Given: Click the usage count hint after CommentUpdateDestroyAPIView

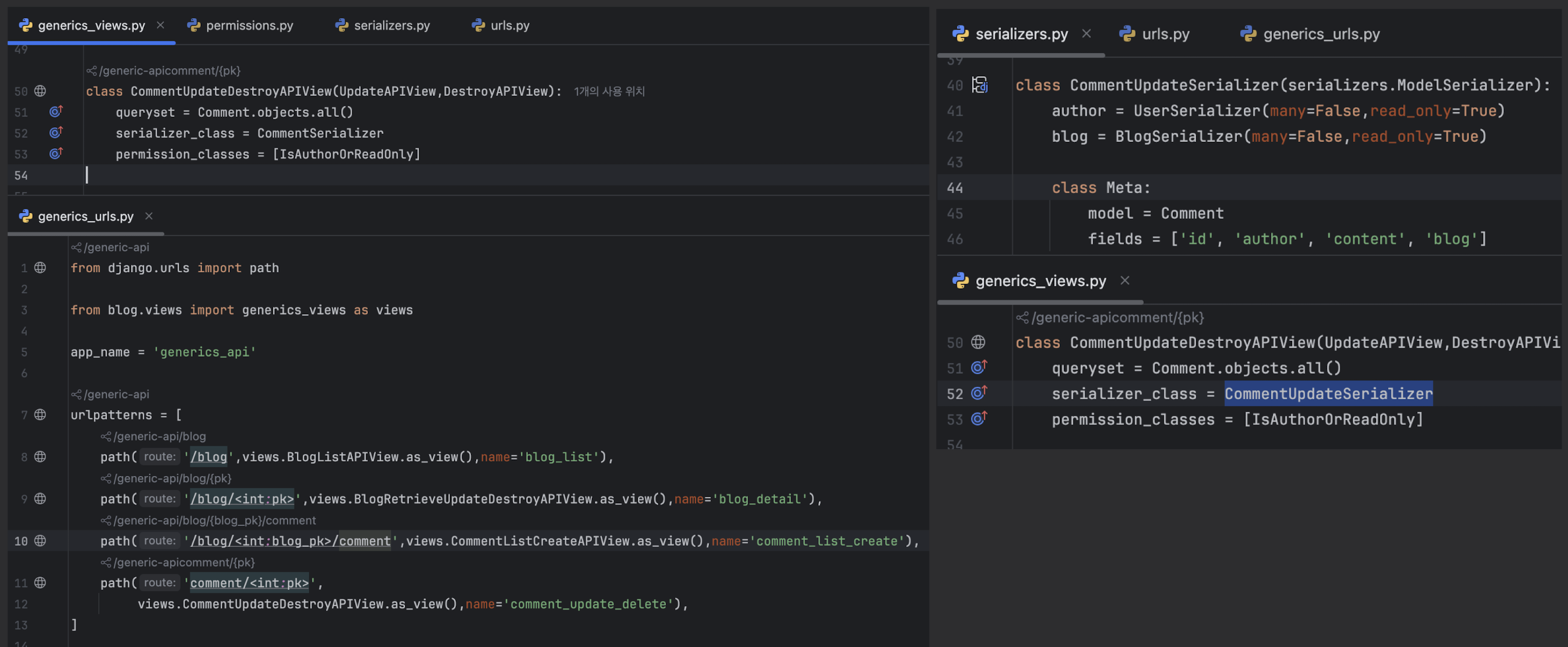Looking at the screenshot, I should coord(609,91).
